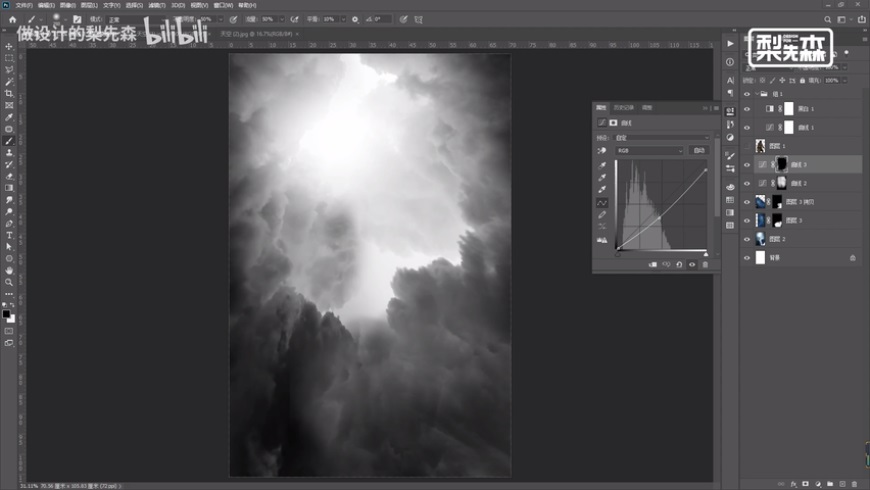Show the hidden 图层 1 layer
The width and height of the screenshot is (870, 490).
[x=746, y=146]
